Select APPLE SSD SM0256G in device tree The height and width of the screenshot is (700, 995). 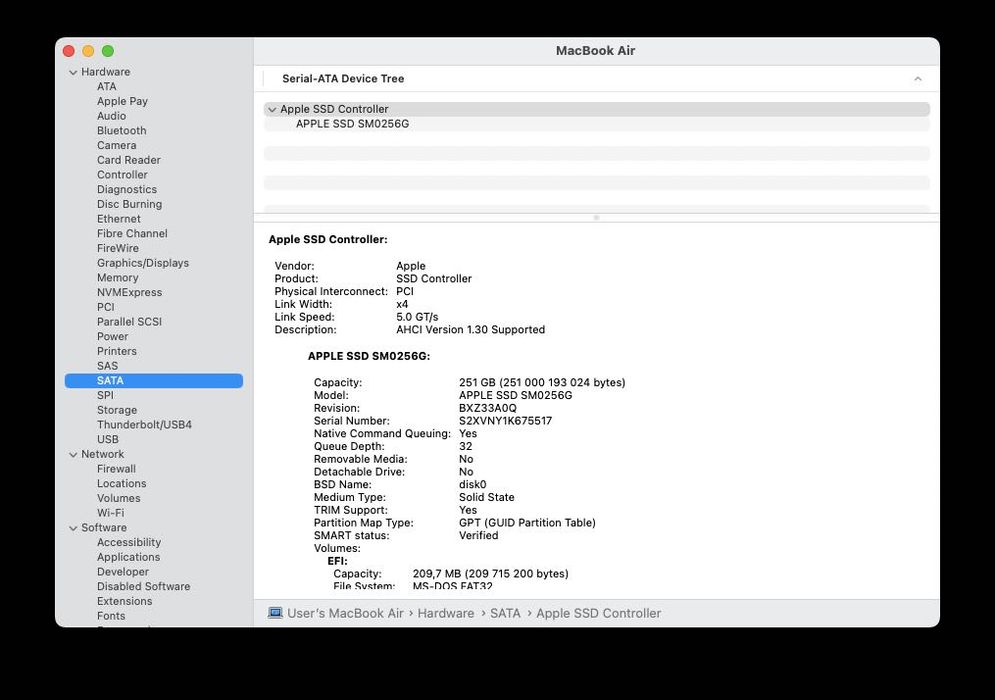click(x=352, y=124)
